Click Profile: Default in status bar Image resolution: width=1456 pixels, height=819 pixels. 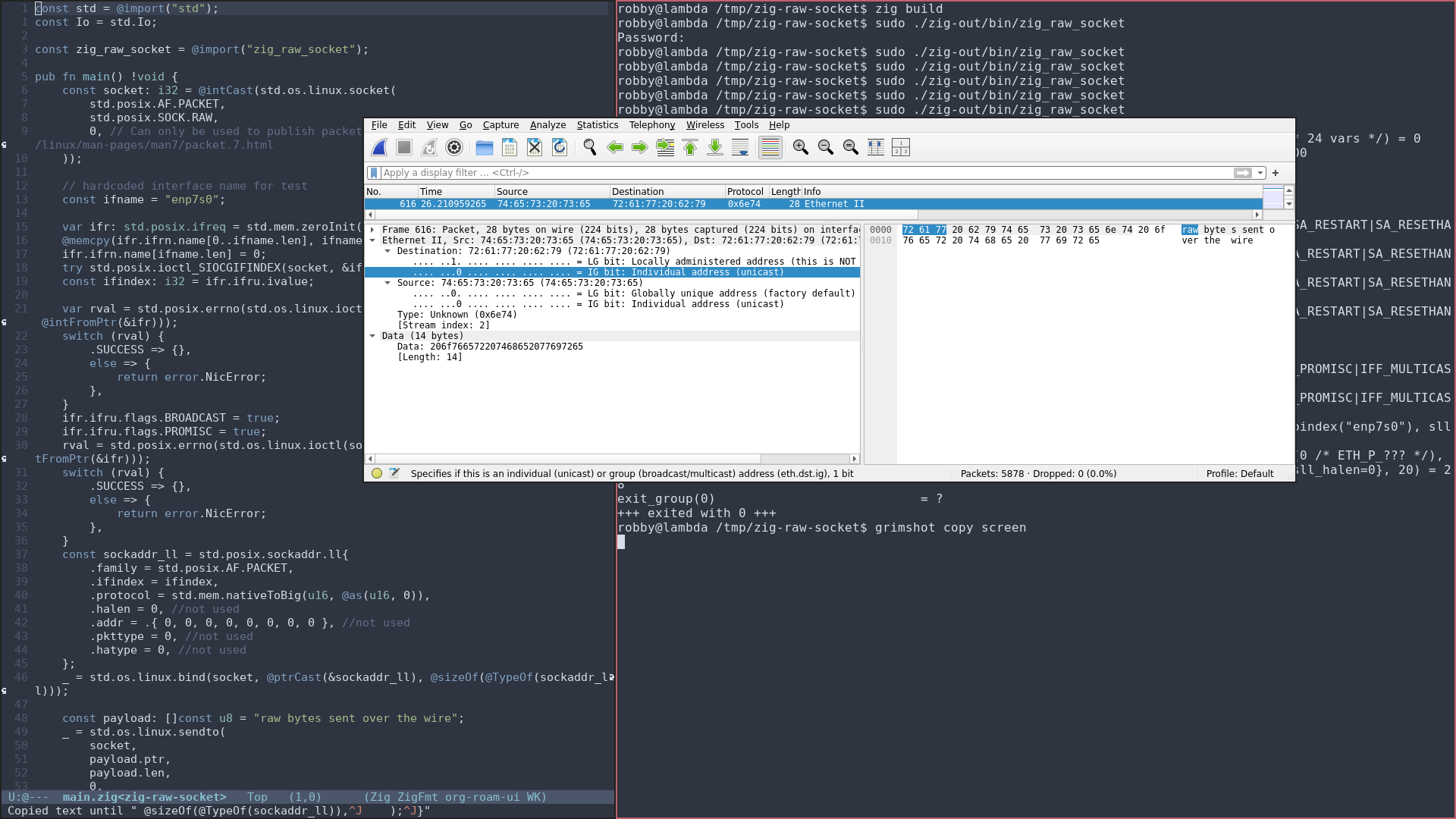(1239, 474)
